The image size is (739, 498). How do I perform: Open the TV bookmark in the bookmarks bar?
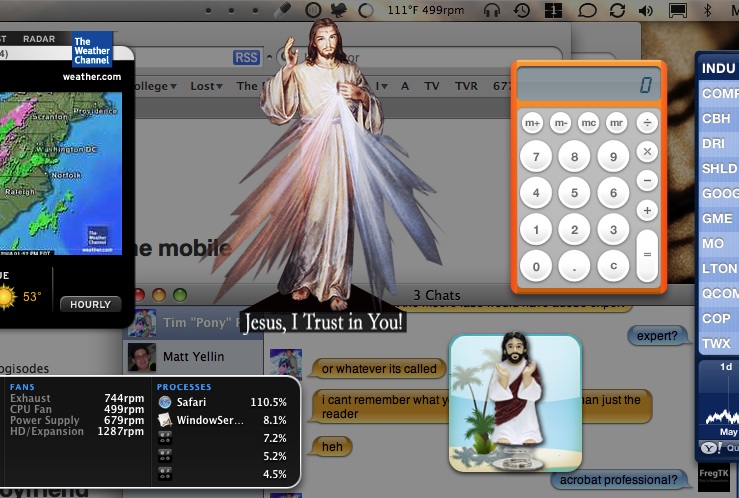pos(431,86)
